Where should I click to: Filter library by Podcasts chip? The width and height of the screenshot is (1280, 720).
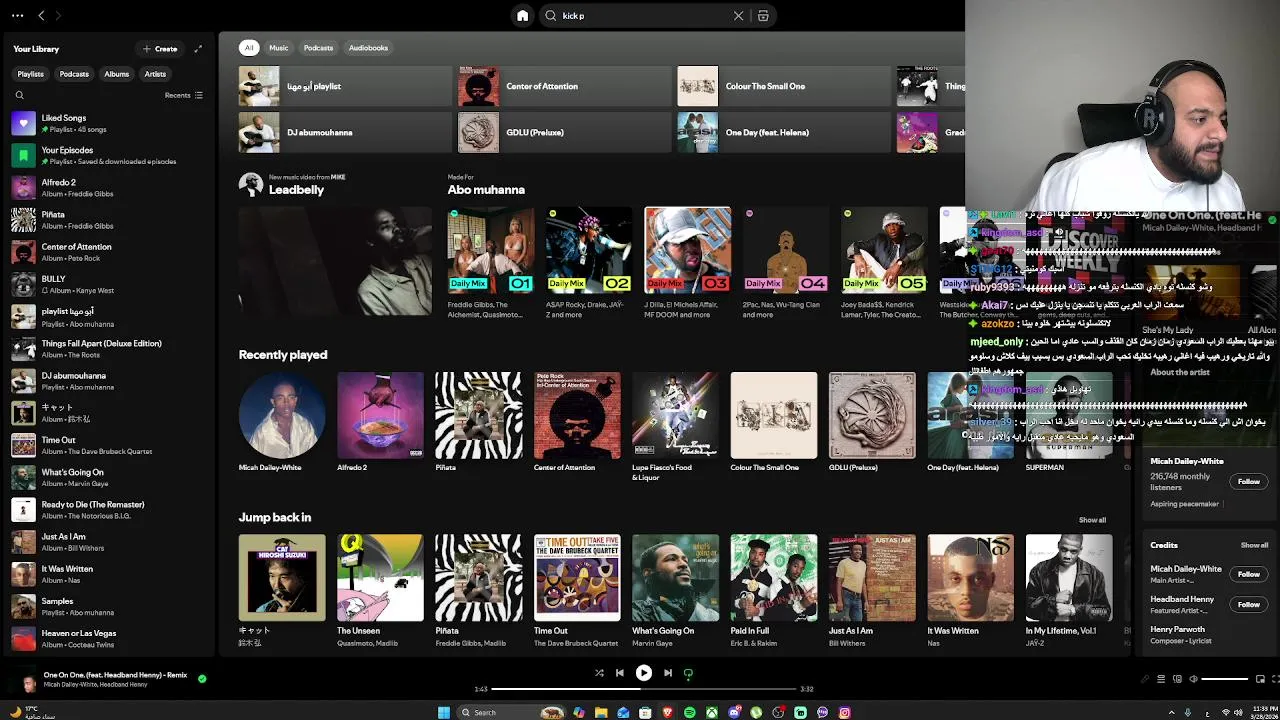[74, 74]
